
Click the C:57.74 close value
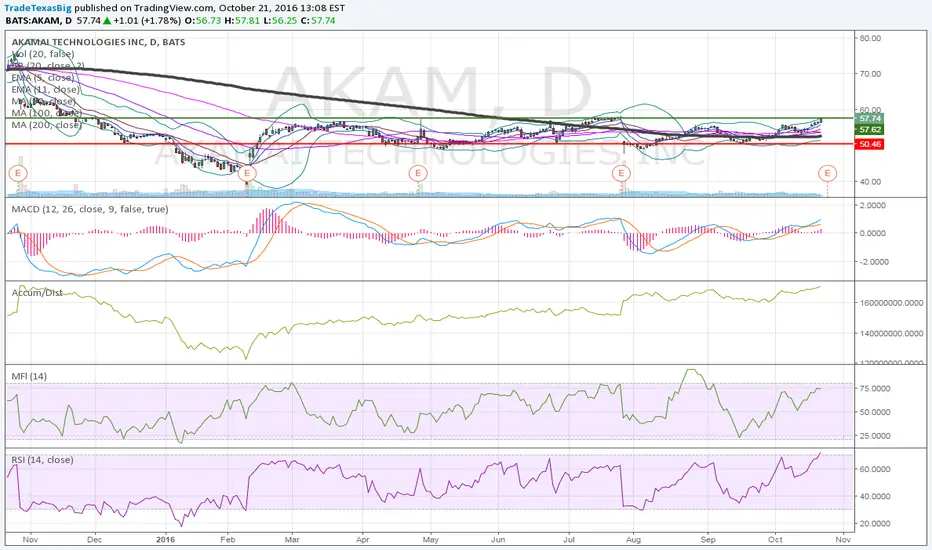pyautogui.click(x=317, y=21)
